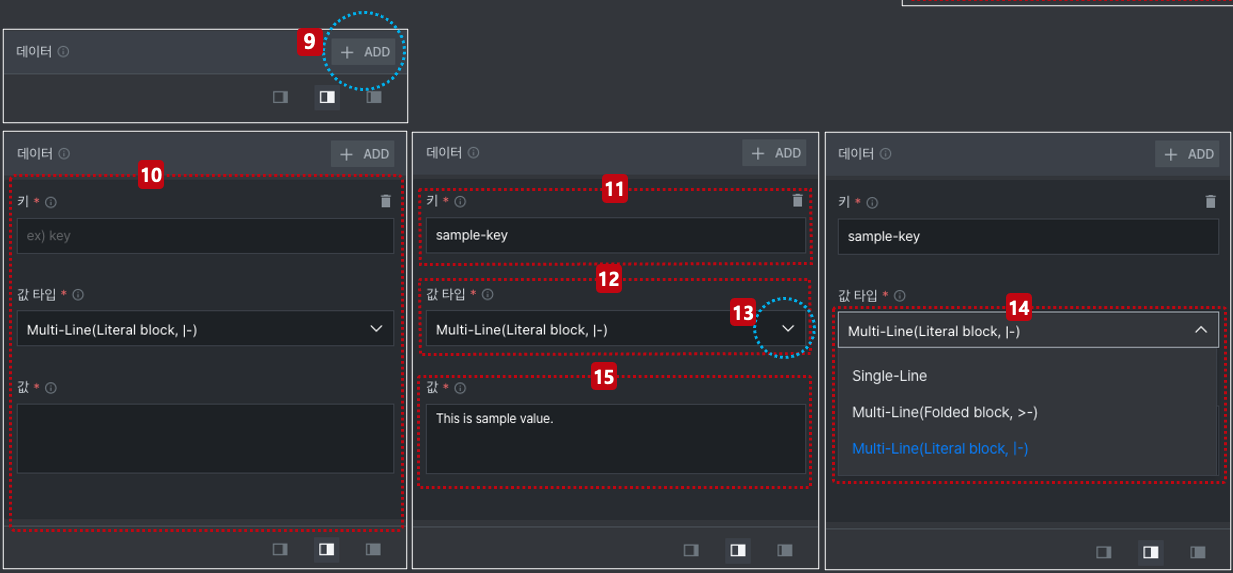Viewport: 1233px width, 573px height.
Task: Click 데이터 info icon in panel without key fields
Action: (x=64, y=52)
